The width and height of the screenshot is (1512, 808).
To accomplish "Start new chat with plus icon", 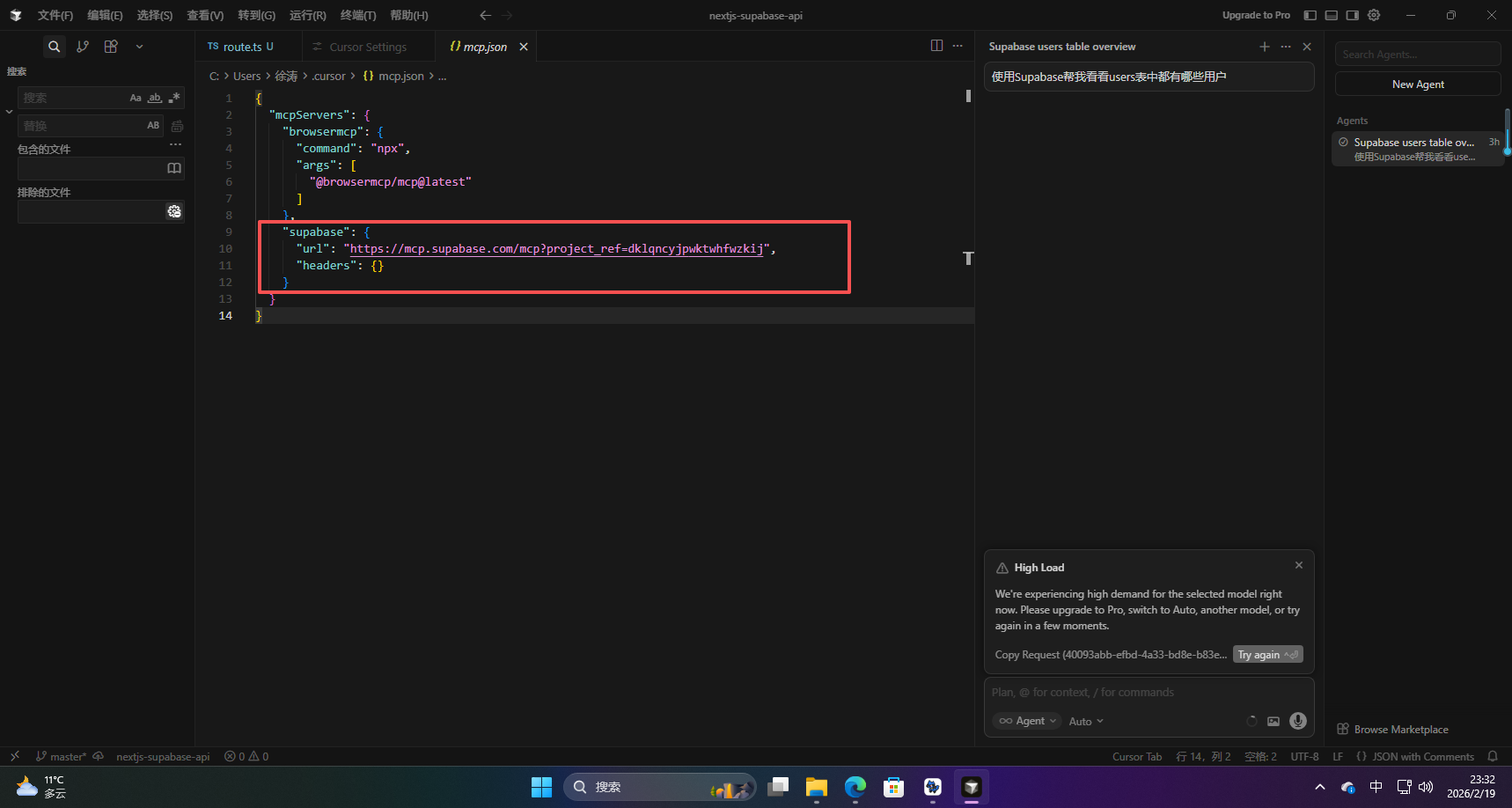I will 1265,47.
